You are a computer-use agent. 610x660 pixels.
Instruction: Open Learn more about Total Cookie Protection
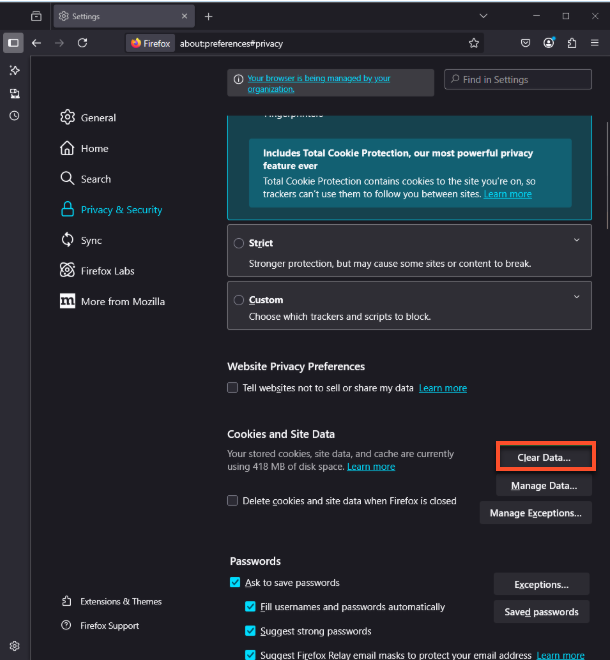tap(508, 194)
